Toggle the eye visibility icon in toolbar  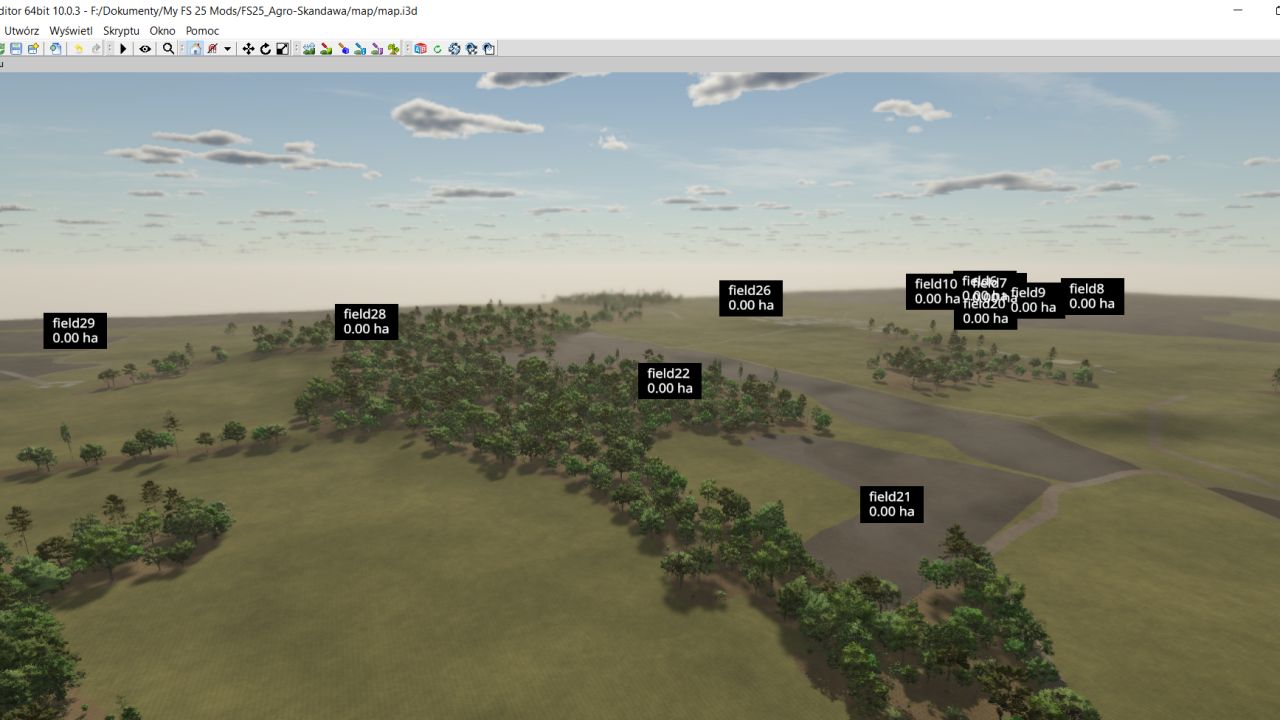point(145,48)
